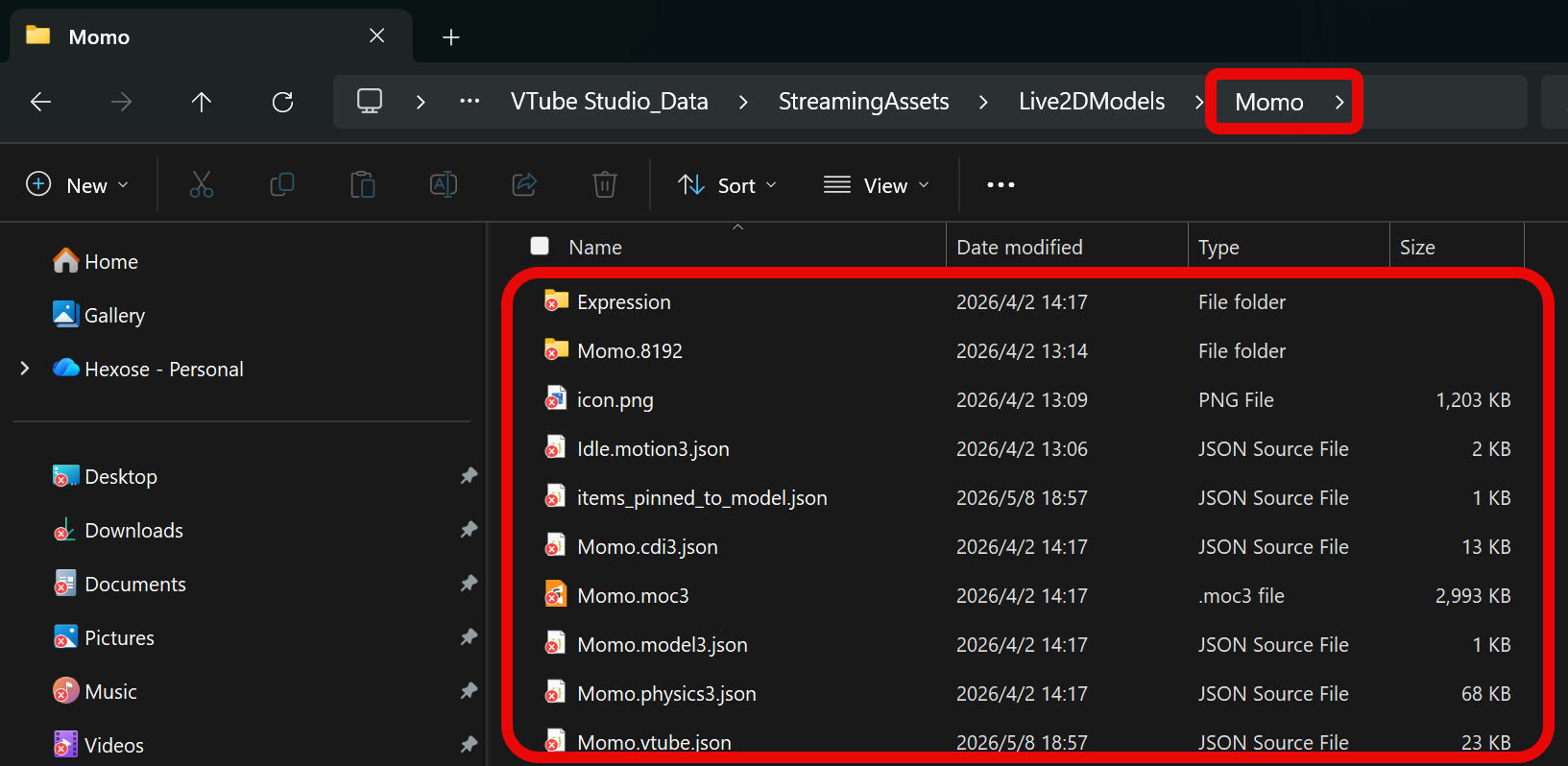Click the Momo.cdi3.json file icon

tap(556, 546)
